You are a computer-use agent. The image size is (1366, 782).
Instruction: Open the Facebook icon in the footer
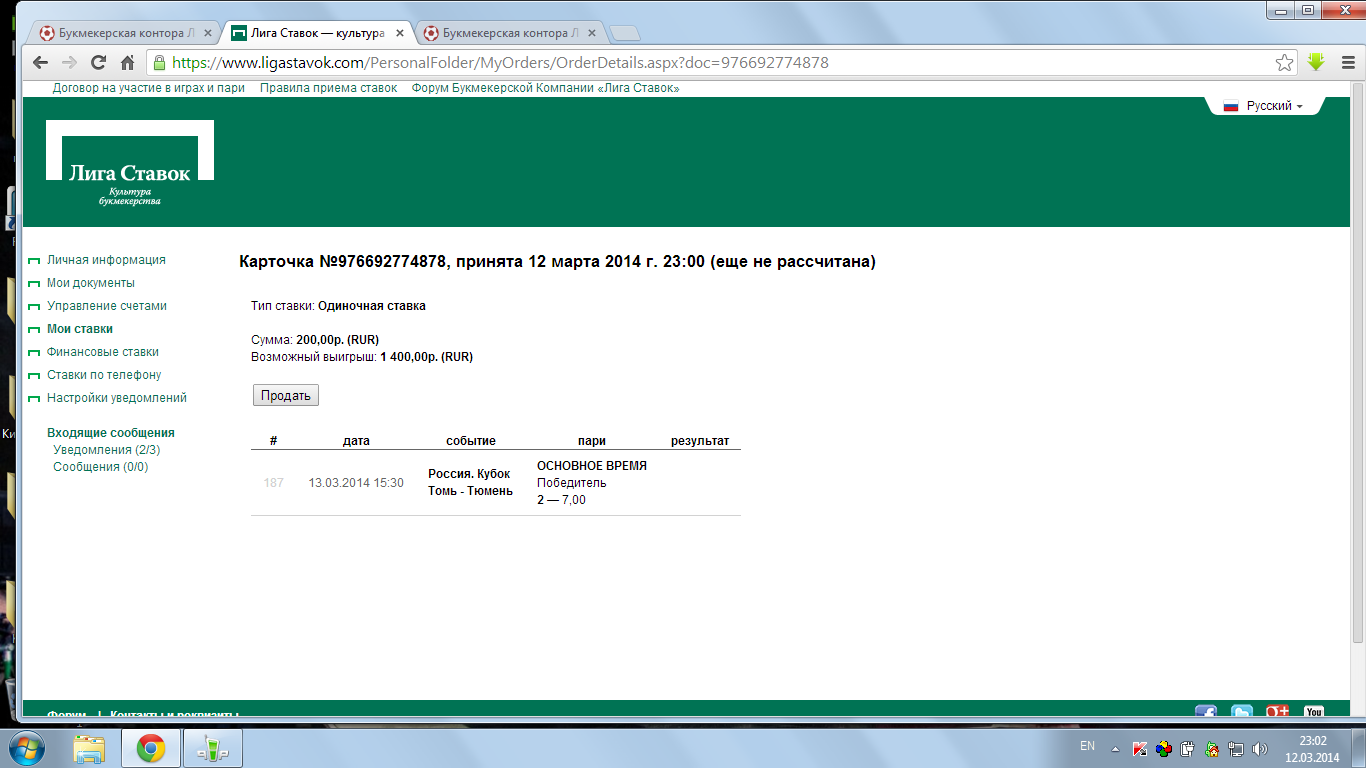click(1206, 712)
